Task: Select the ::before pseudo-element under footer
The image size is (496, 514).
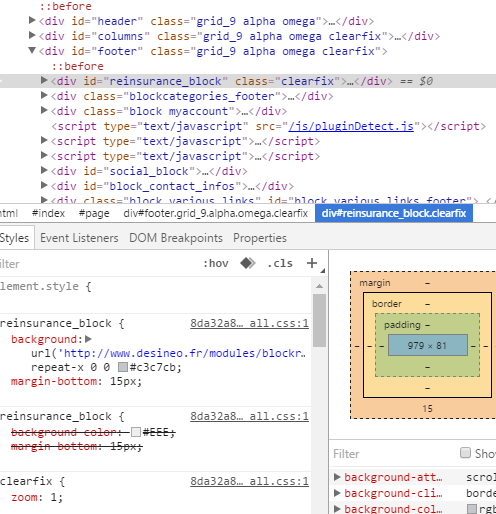Action: coord(77,66)
